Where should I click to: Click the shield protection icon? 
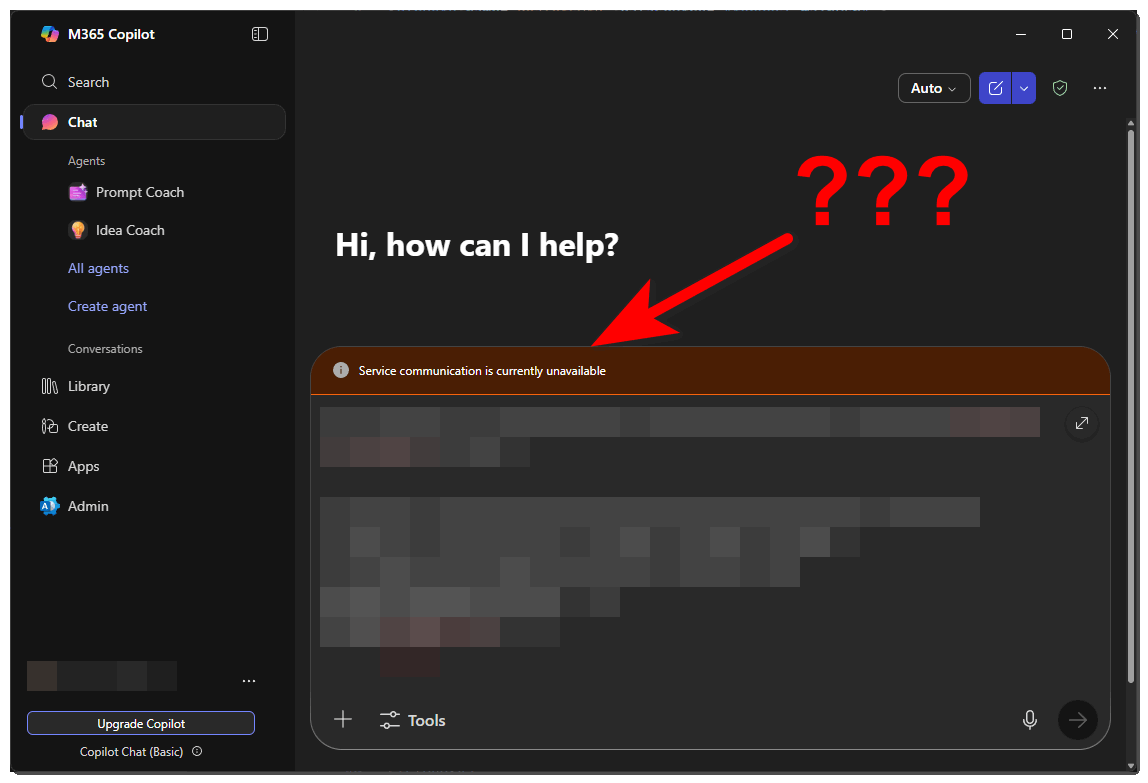[x=1059, y=88]
